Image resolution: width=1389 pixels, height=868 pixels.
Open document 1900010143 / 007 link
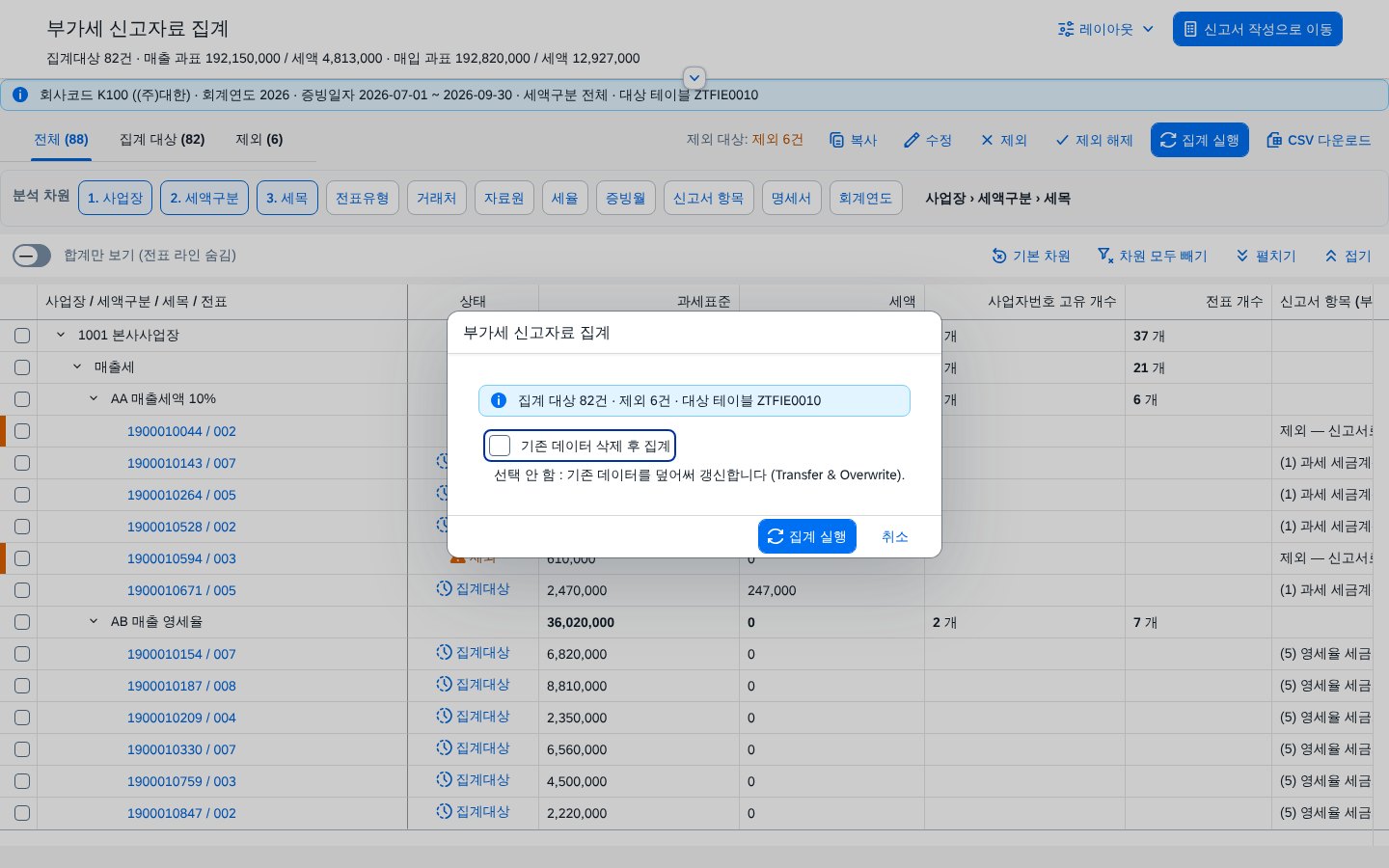(x=181, y=463)
